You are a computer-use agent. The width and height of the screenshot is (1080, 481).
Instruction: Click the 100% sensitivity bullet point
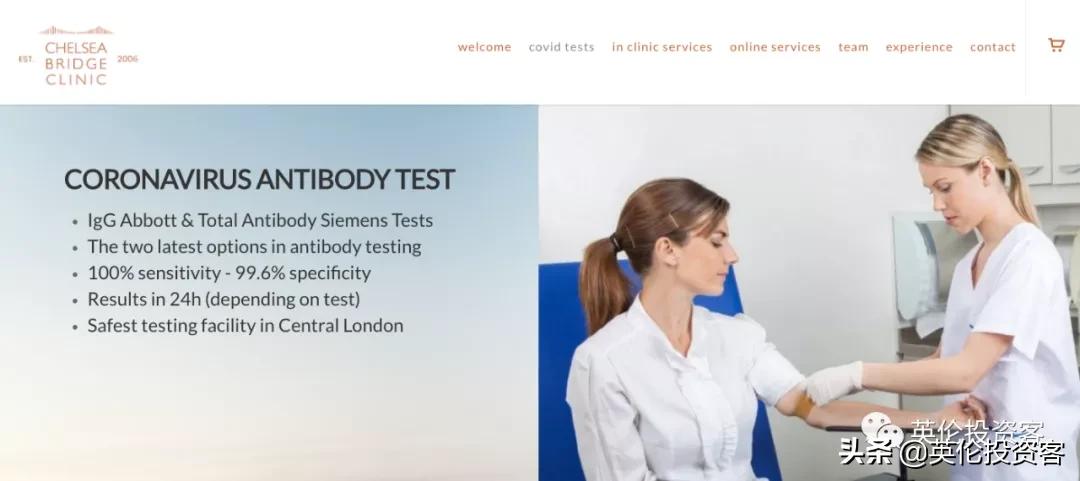229,273
